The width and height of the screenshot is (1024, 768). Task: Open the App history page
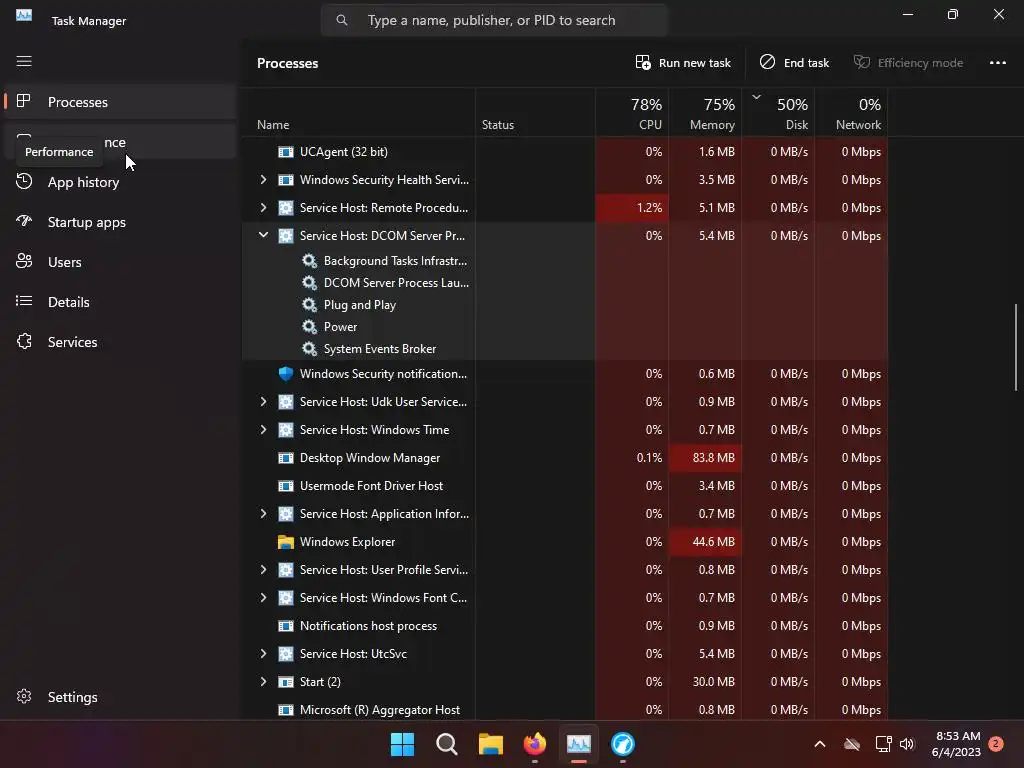pos(120,182)
